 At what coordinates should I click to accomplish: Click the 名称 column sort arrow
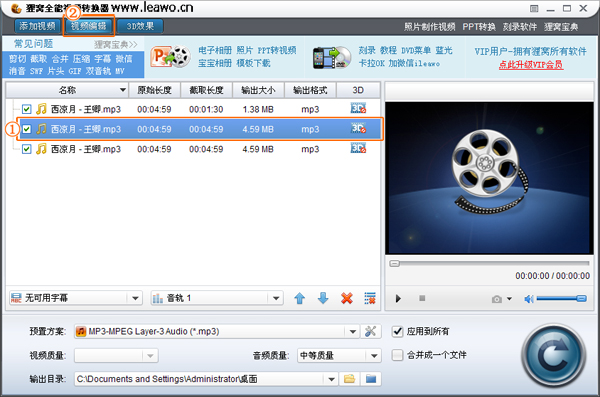pos(122,90)
